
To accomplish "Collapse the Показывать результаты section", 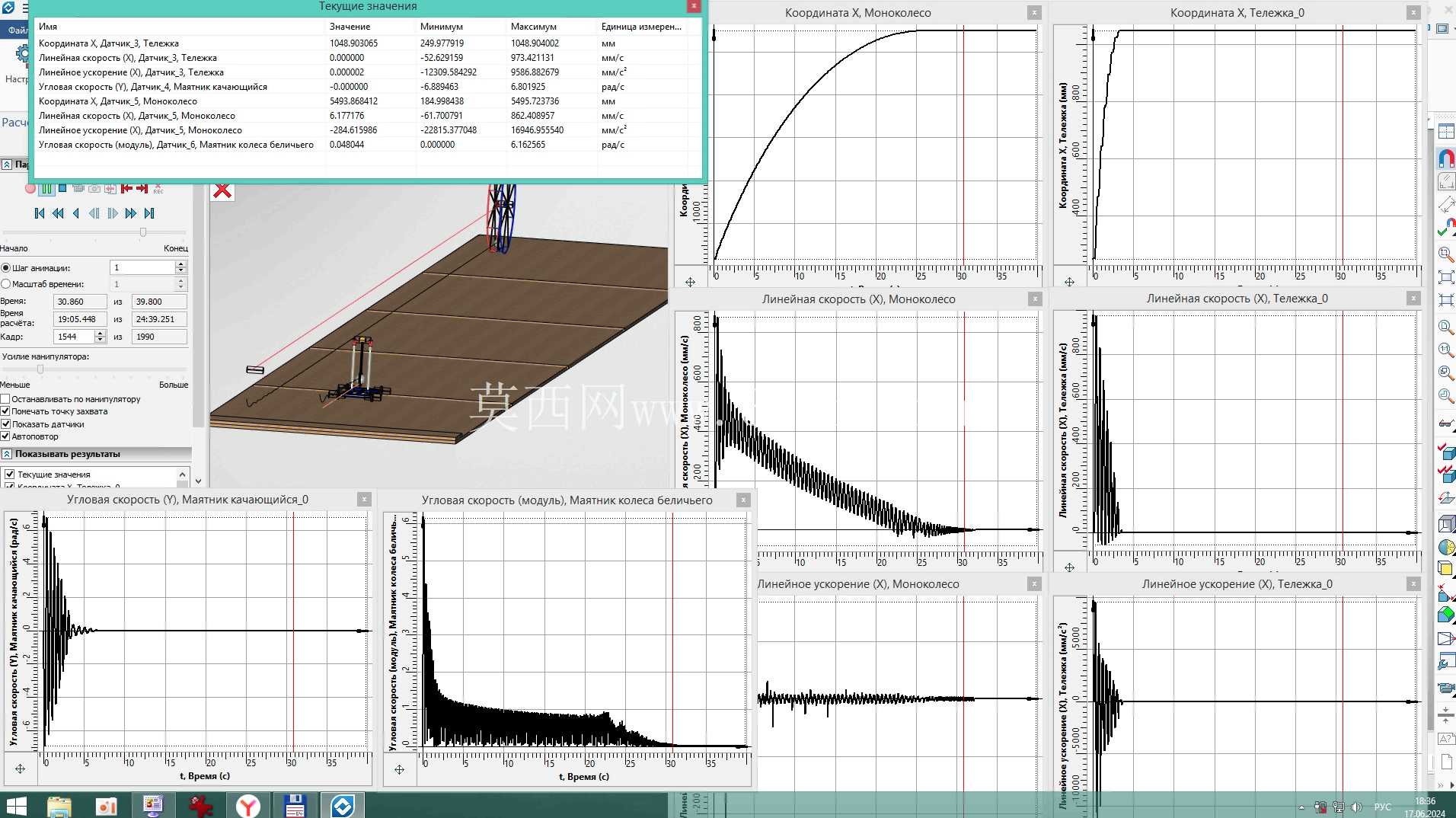I will click(x=7, y=454).
